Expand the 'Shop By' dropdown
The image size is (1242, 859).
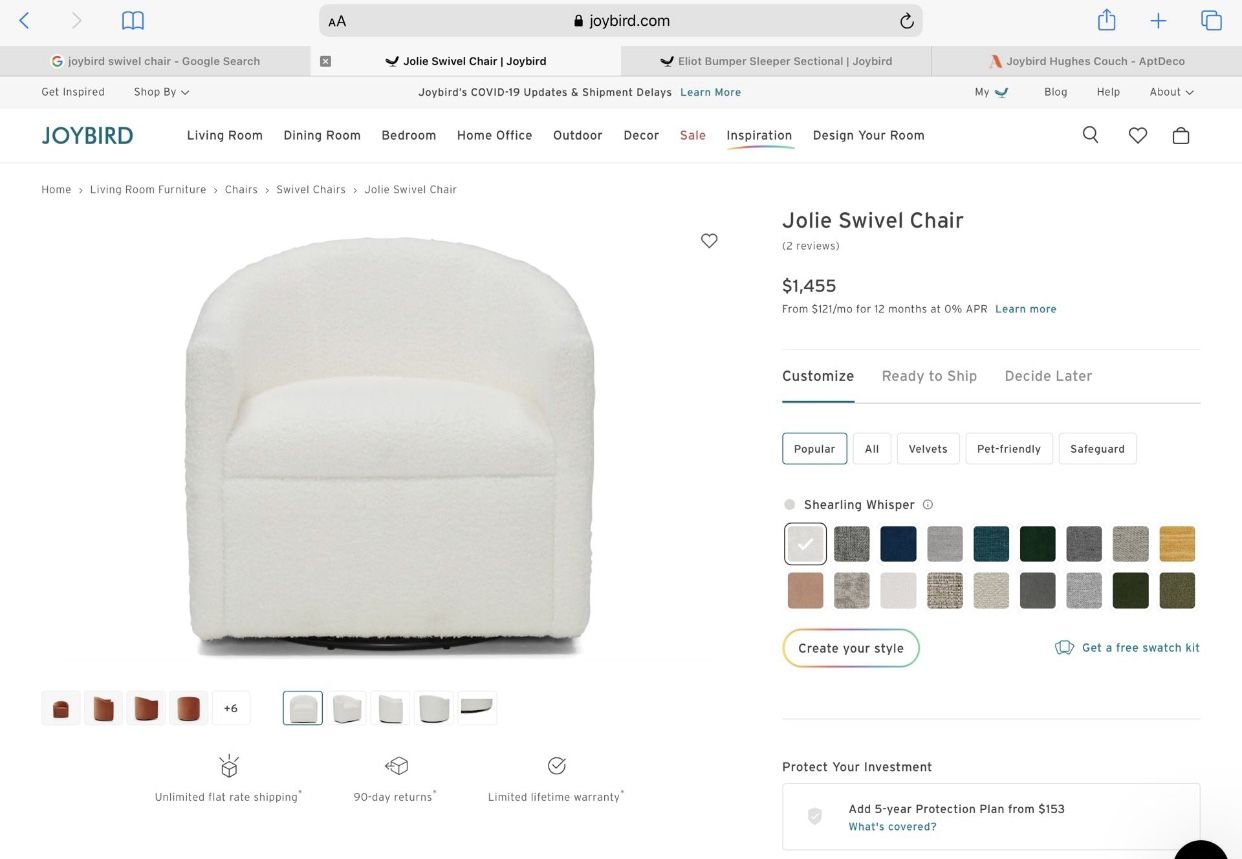pos(159,91)
